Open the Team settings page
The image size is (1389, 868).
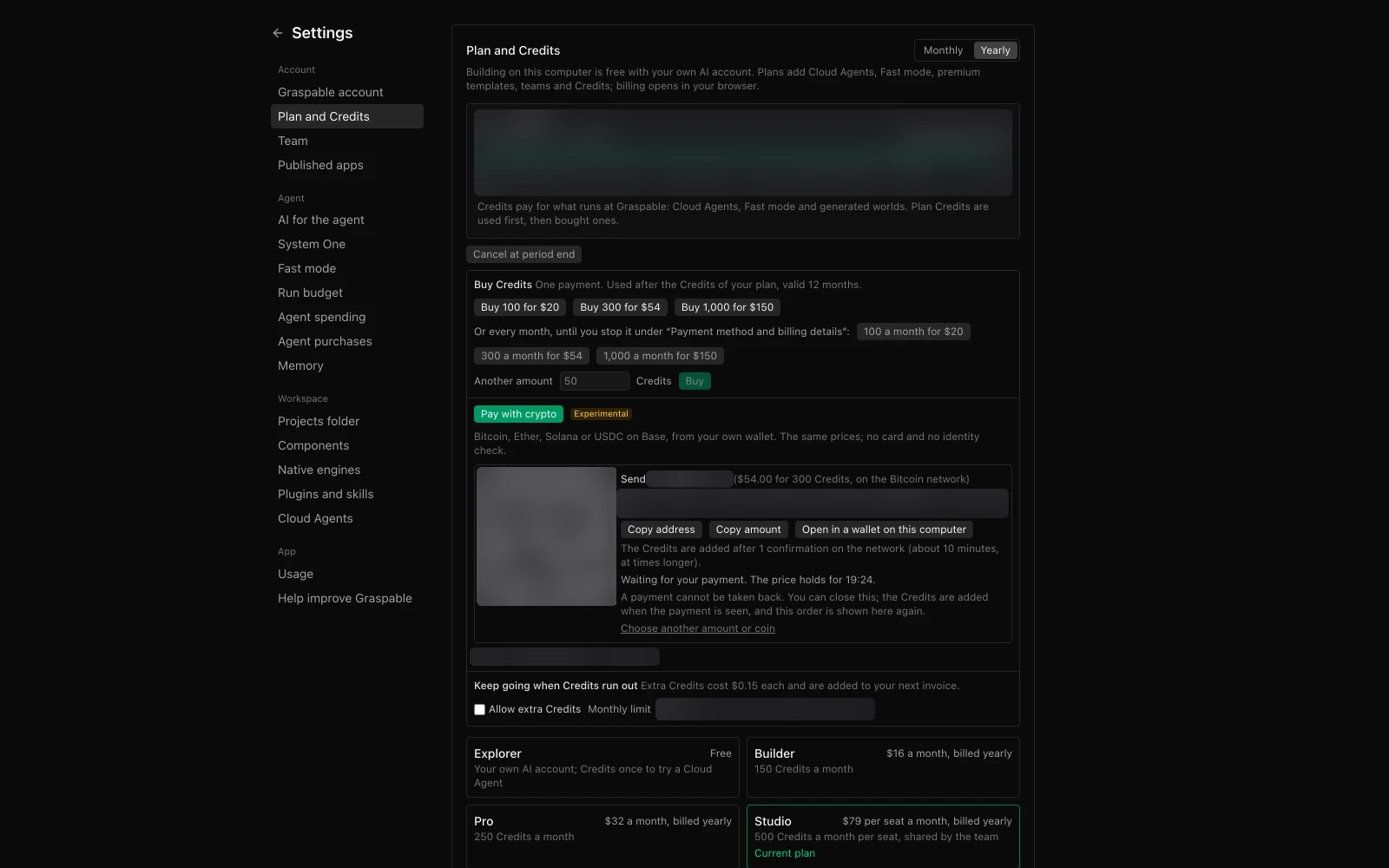point(347,141)
